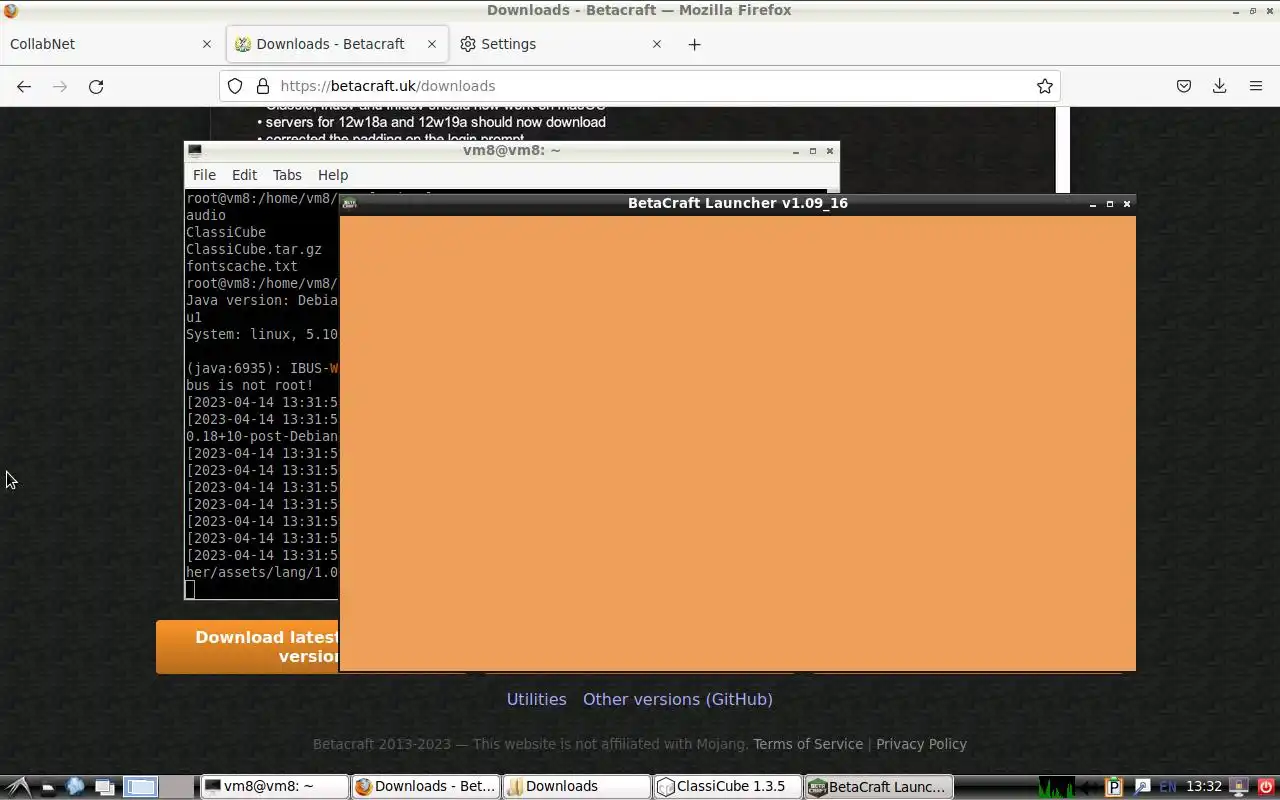Click the Firefox logo in title bar
The image size is (1280, 800).
point(11,10)
